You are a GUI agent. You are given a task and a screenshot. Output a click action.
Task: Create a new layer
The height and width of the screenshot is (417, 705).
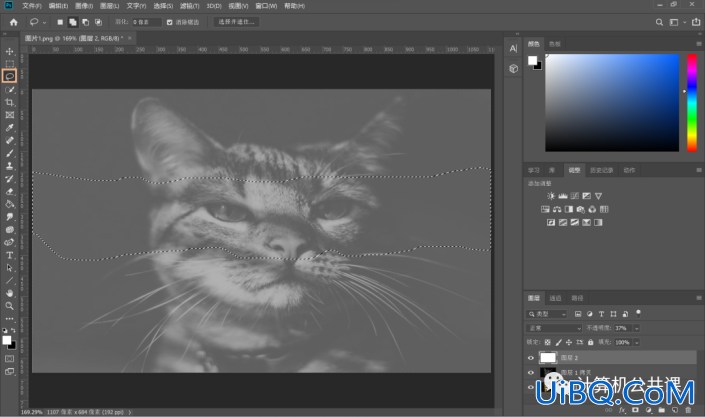point(675,410)
